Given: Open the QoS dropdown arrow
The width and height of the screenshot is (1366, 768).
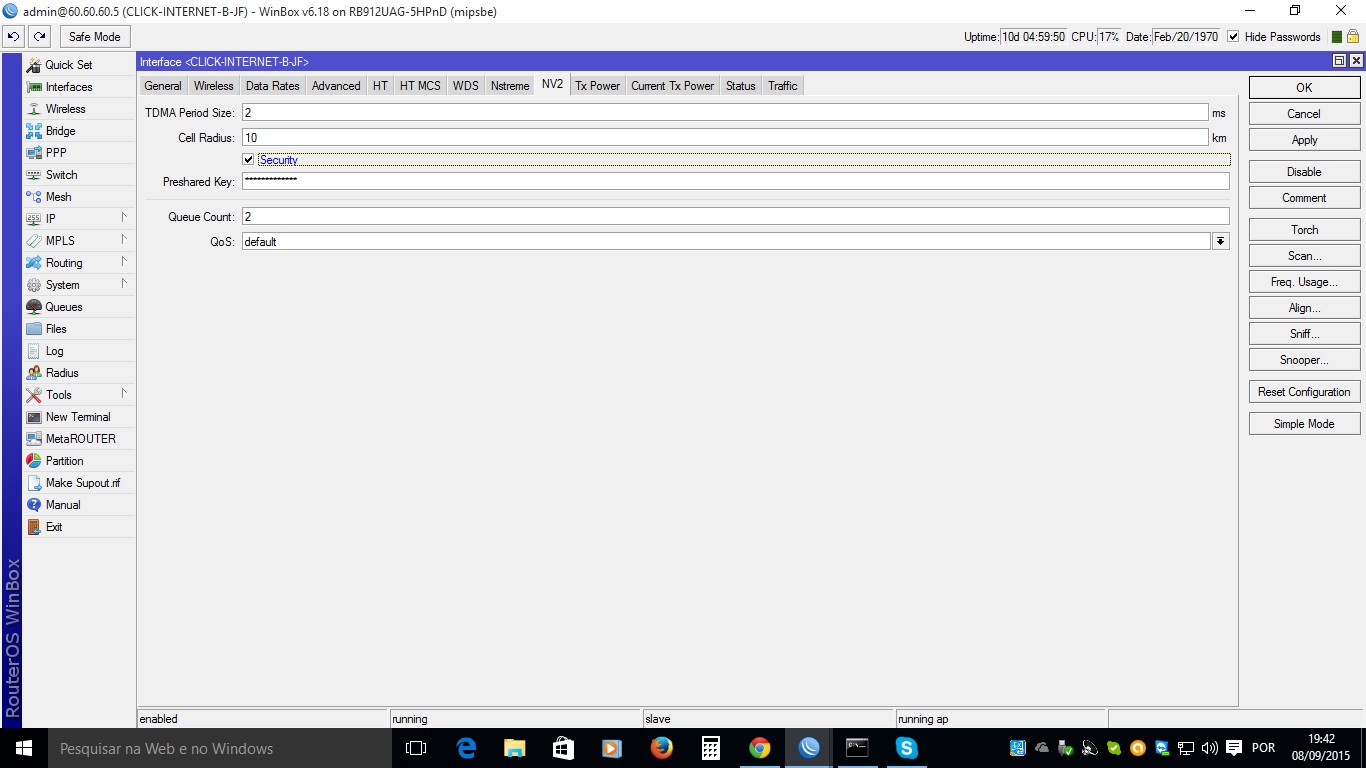Looking at the screenshot, I should coord(1220,242).
